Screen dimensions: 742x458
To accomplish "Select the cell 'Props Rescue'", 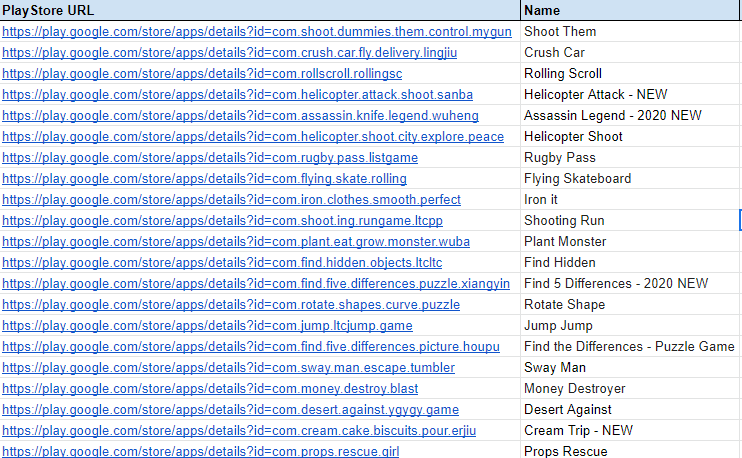I will tap(629, 450).
